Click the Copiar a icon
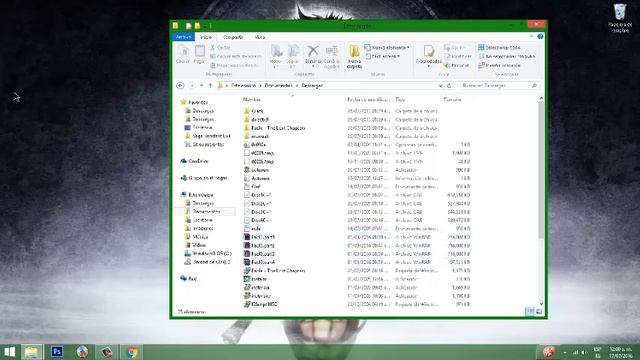This screenshot has width=640, height=360. click(x=293, y=56)
